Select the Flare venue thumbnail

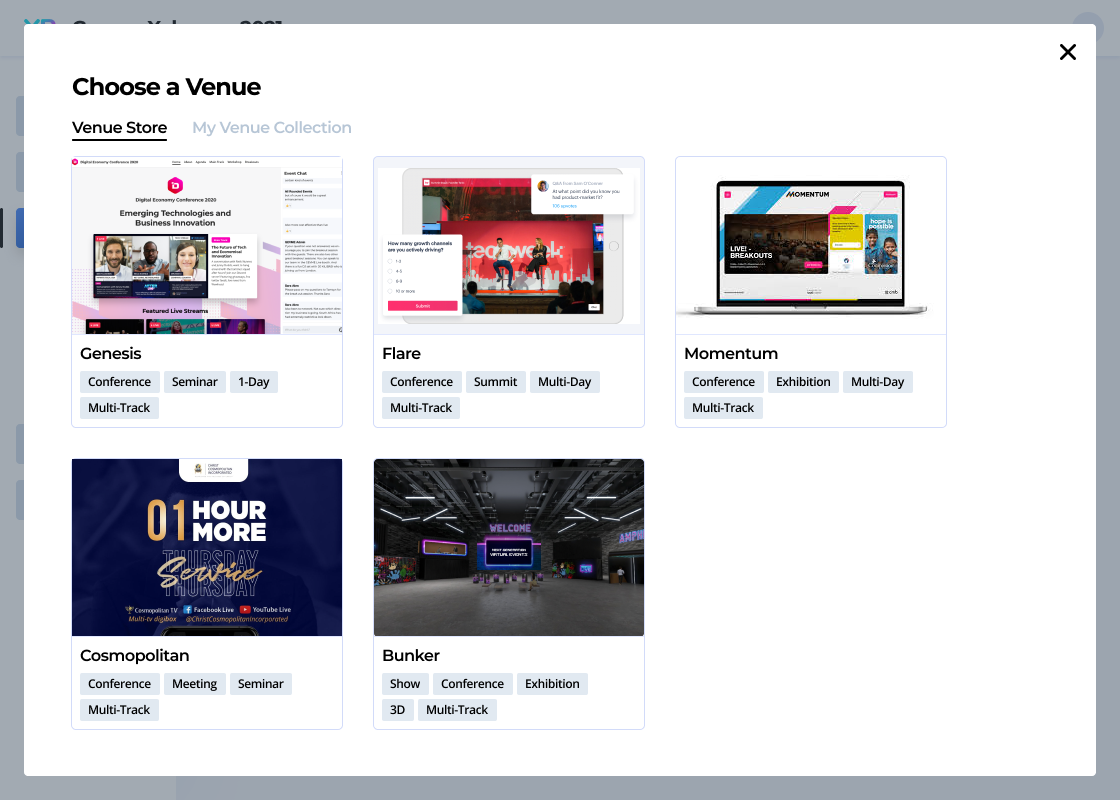coord(508,244)
